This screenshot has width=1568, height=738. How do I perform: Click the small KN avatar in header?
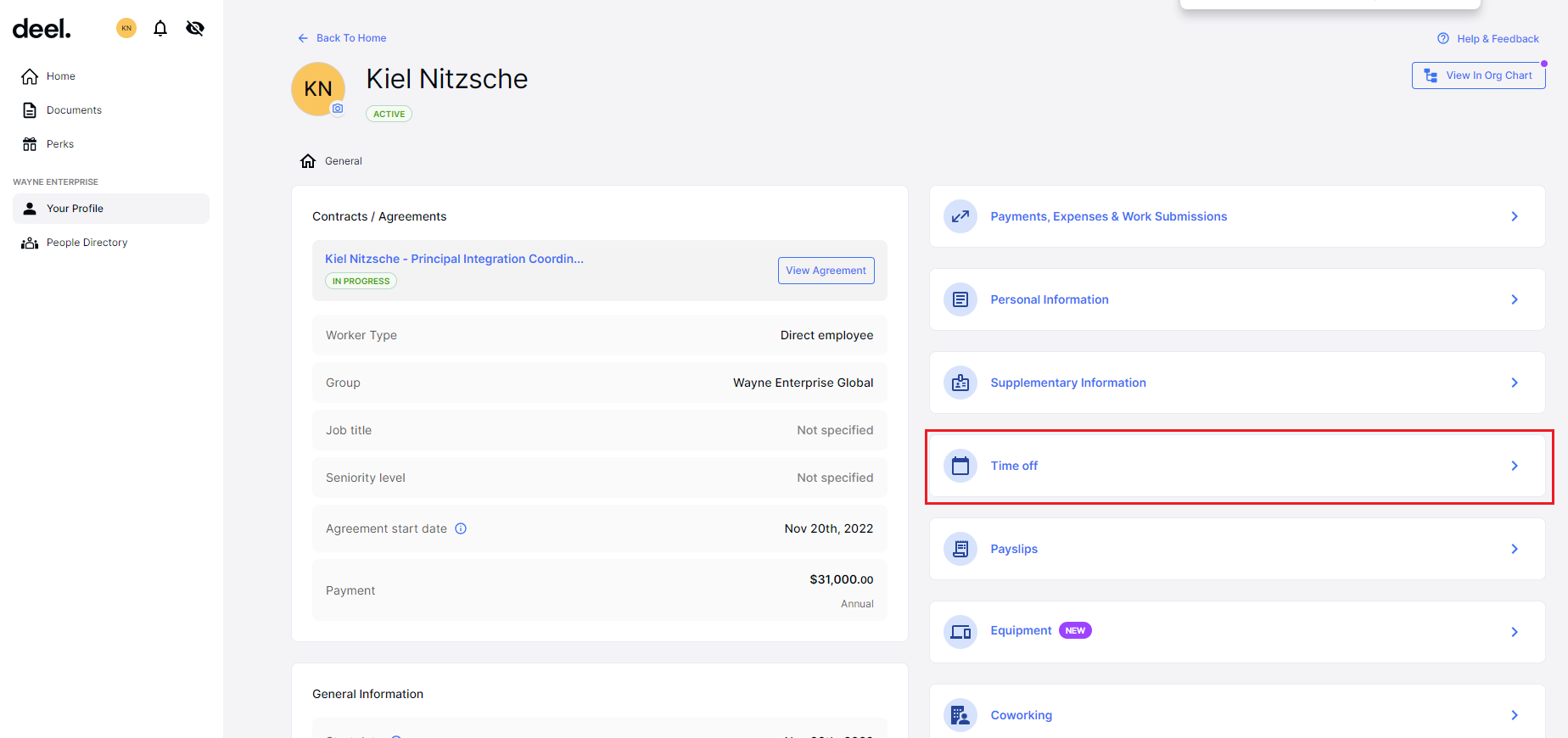coord(126,29)
